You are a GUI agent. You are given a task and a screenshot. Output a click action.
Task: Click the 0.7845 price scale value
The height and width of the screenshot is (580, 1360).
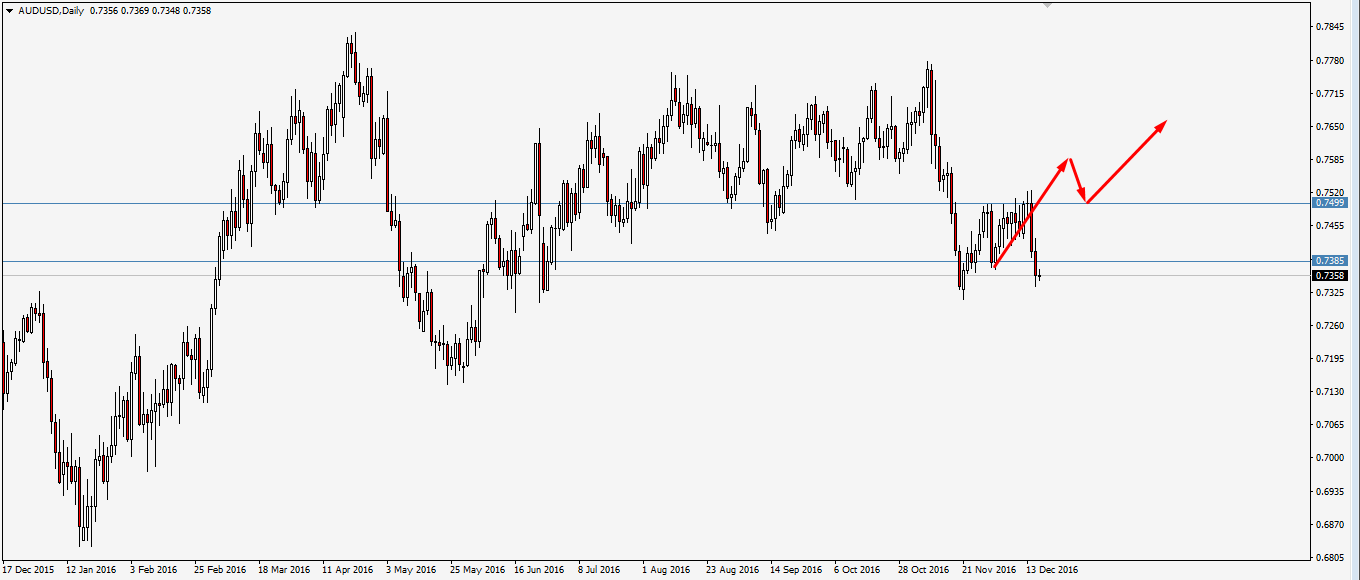[1331, 27]
